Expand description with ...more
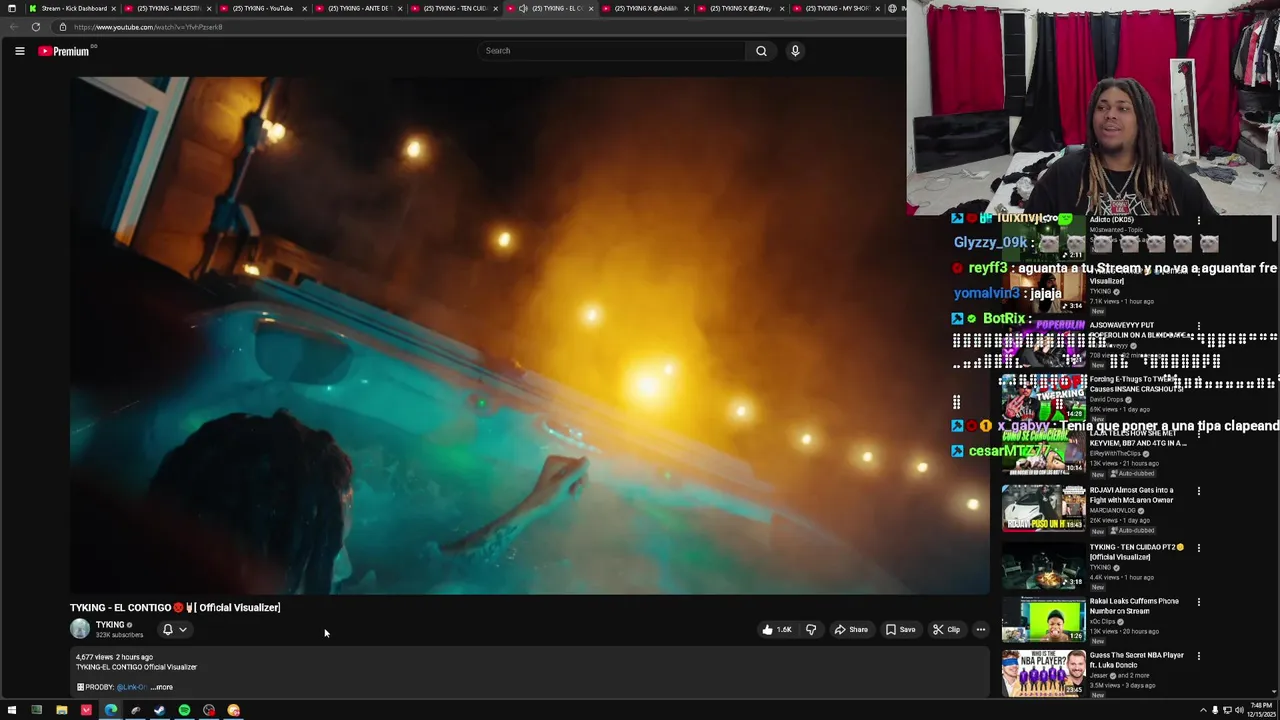 (161, 687)
